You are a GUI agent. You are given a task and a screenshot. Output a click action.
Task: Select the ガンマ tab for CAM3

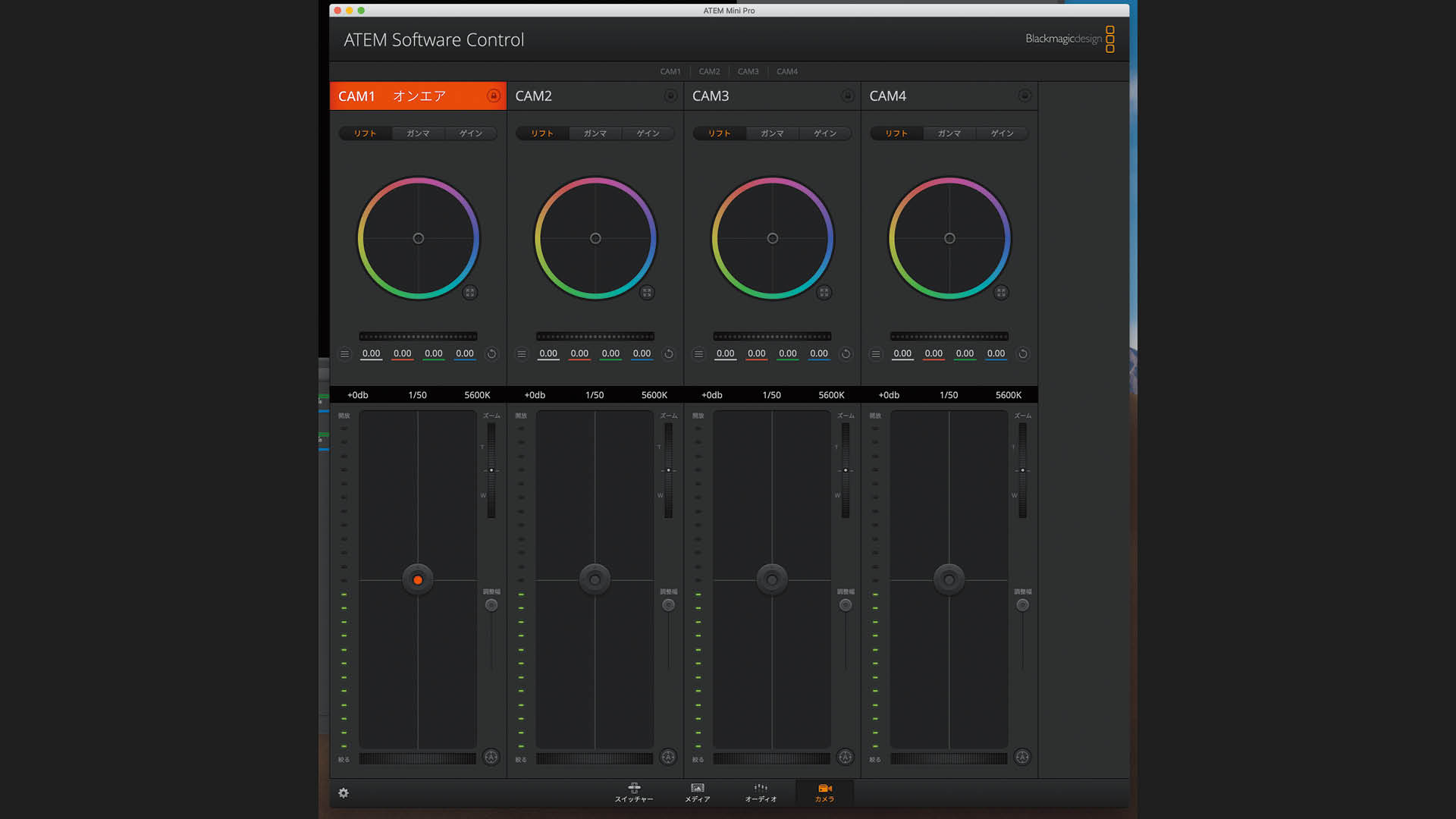772,133
